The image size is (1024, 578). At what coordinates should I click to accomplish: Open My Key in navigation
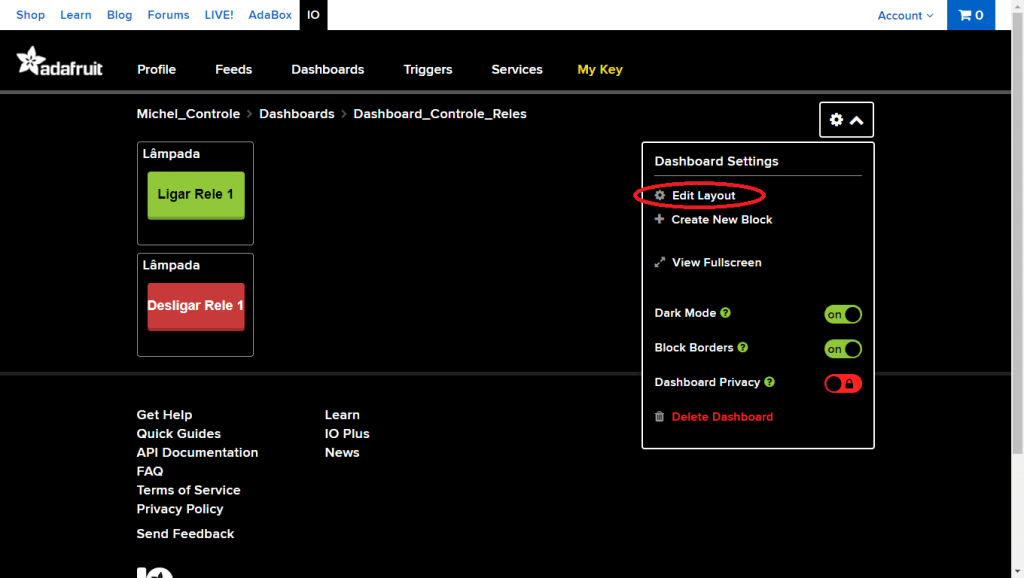coord(600,69)
